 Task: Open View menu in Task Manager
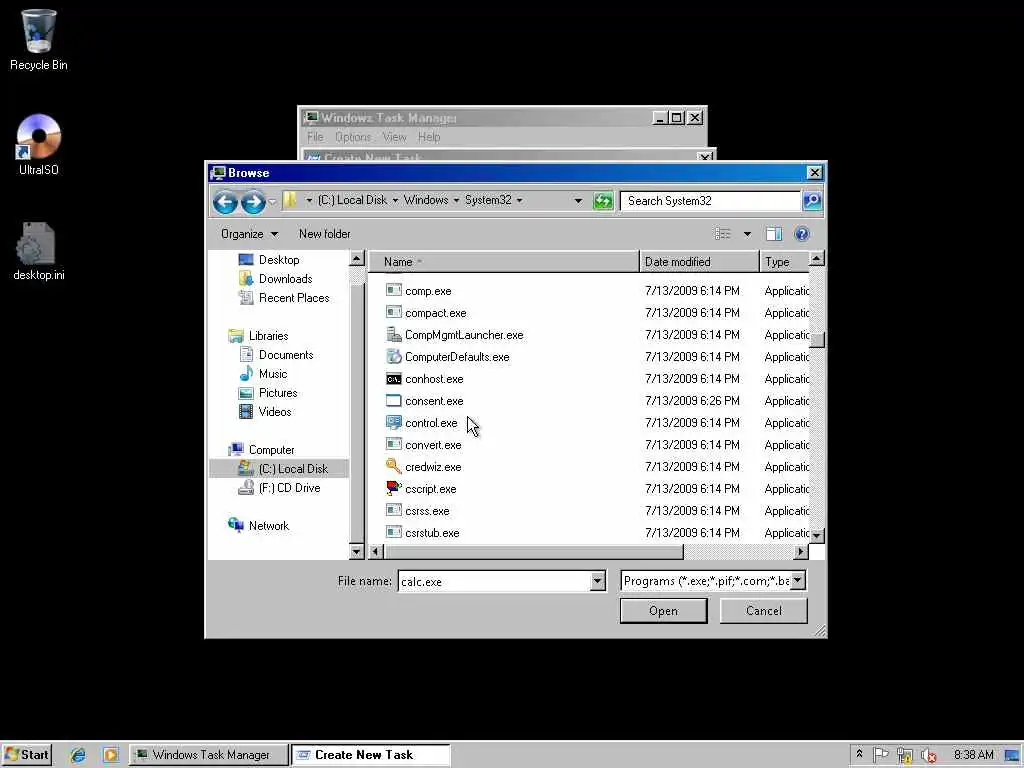click(394, 137)
